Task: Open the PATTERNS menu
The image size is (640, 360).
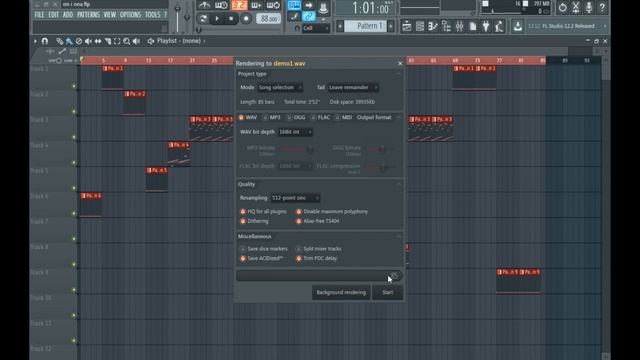Action: point(88,15)
